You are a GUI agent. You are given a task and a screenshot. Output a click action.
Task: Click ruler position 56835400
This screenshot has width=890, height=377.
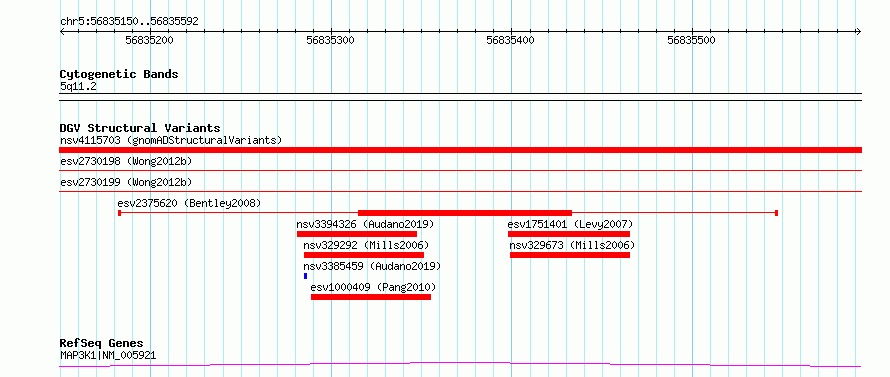pos(511,40)
